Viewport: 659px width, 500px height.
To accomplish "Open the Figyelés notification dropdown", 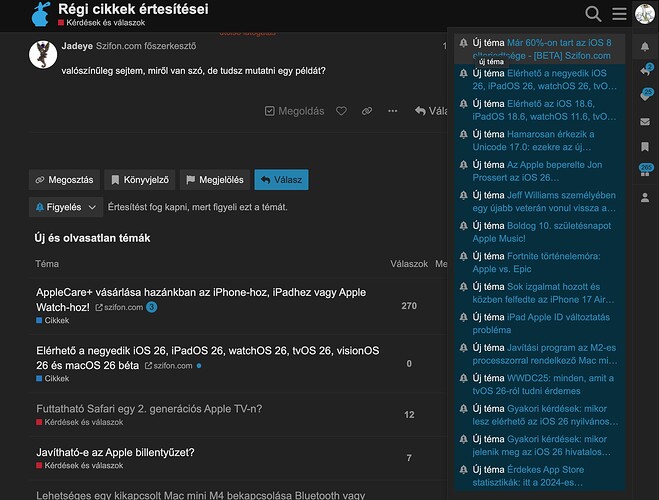I will pos(66,207).
